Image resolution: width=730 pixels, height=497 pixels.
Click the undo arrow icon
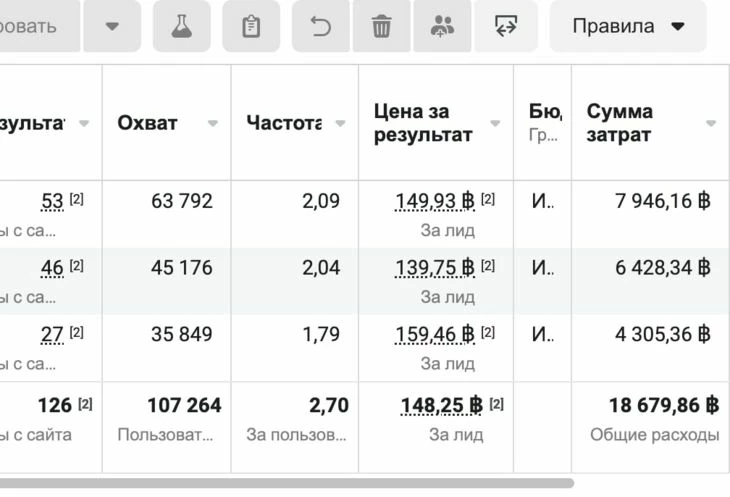click(321, 27)
